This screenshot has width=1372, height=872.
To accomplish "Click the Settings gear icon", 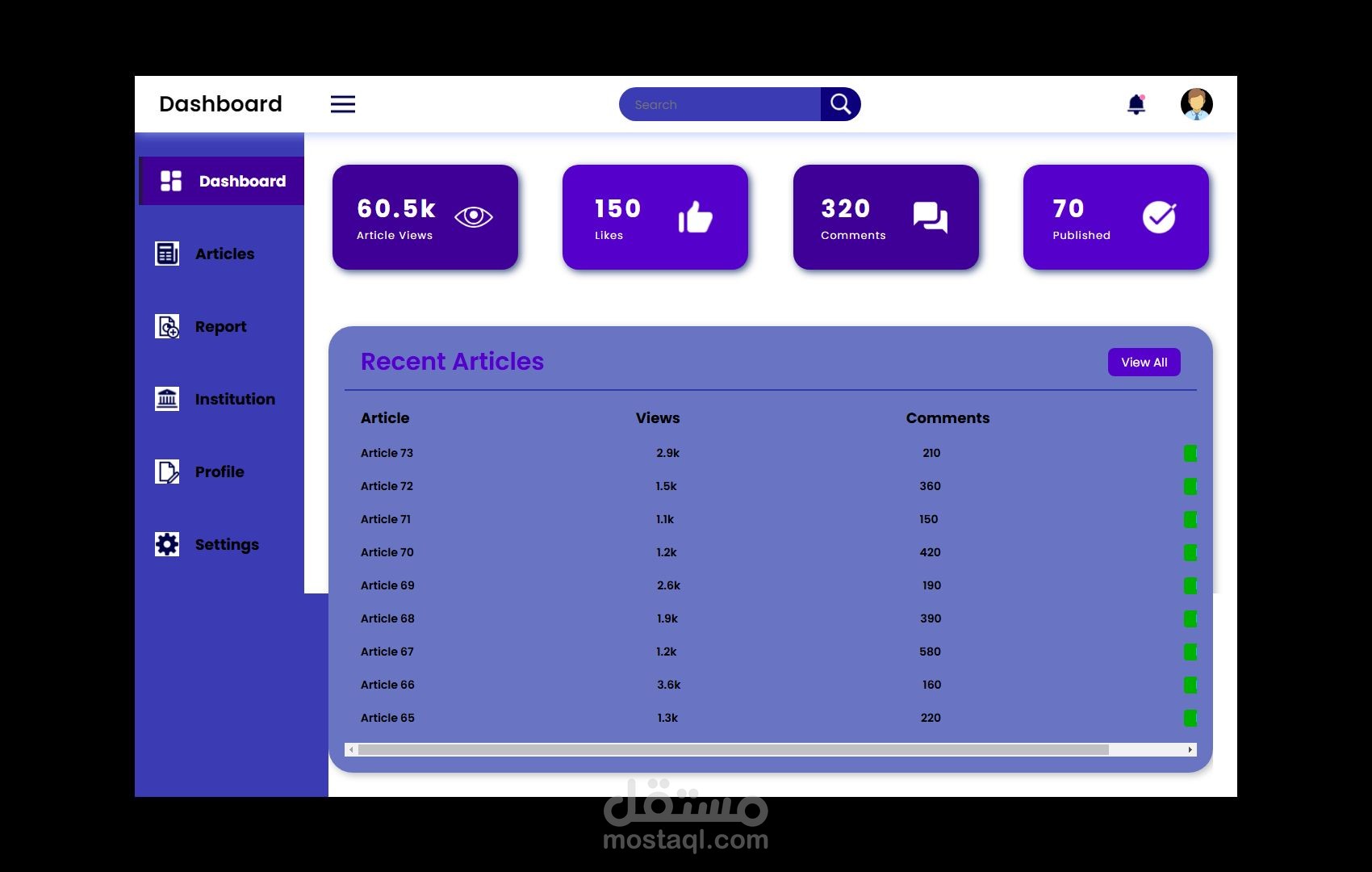I will pyautogui.click(x=167, y=544).
